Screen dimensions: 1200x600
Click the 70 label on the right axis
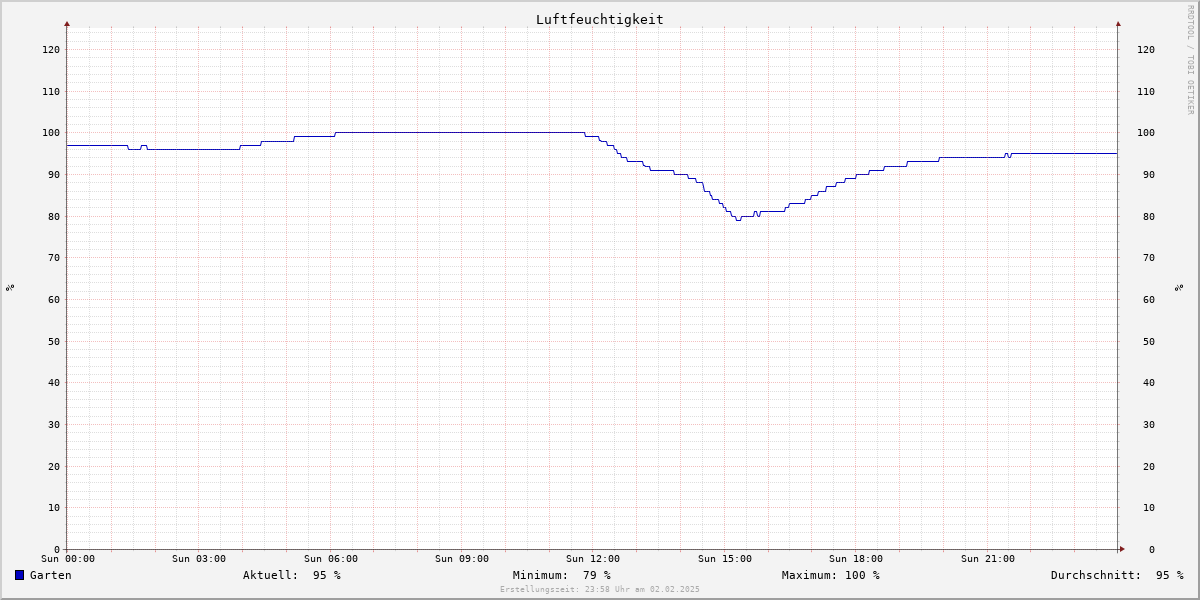pyautogui.click(x=1149, y=258)
